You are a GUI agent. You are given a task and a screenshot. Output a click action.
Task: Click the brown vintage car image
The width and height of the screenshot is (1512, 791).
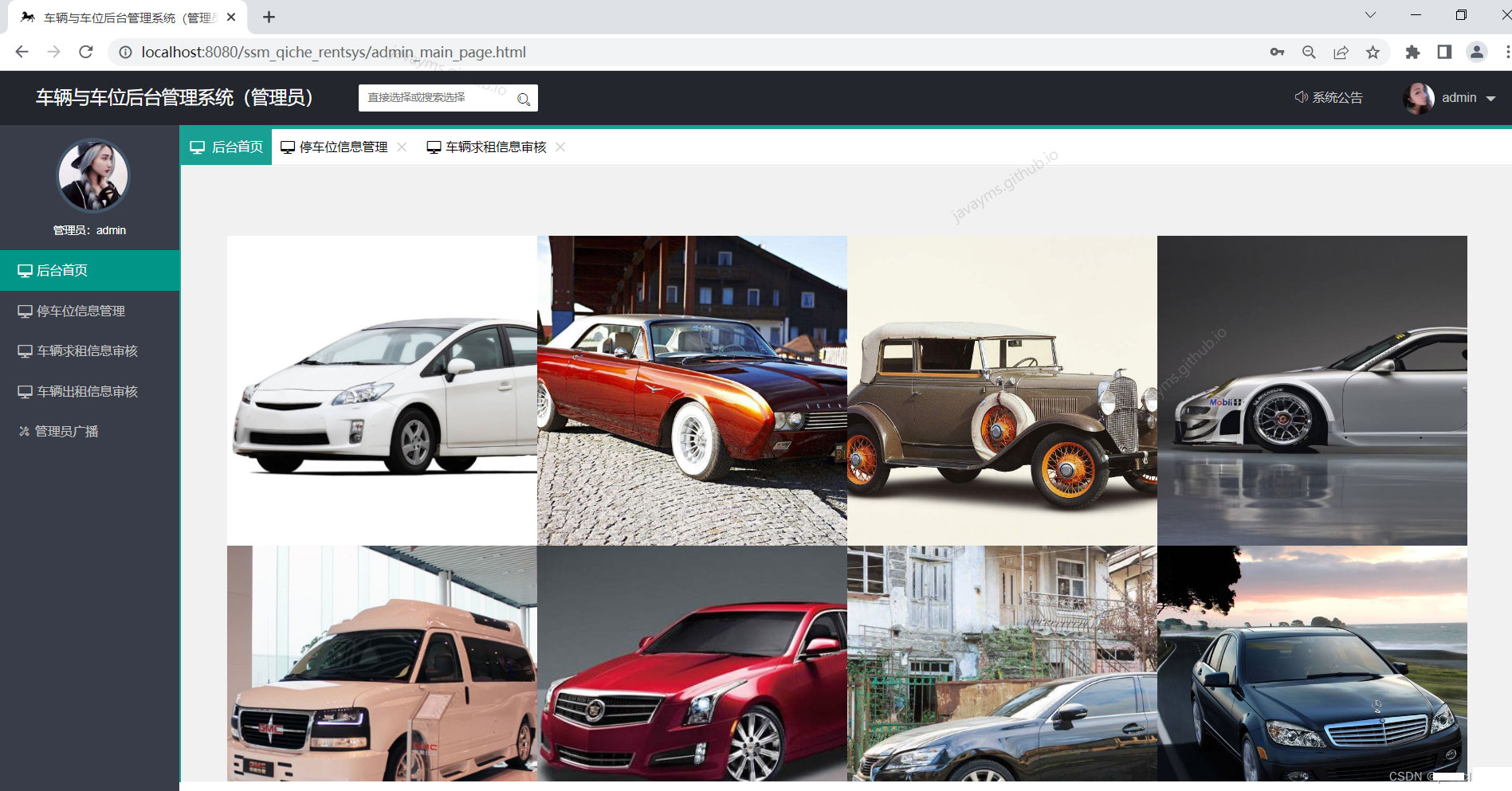pos(1002,390)
